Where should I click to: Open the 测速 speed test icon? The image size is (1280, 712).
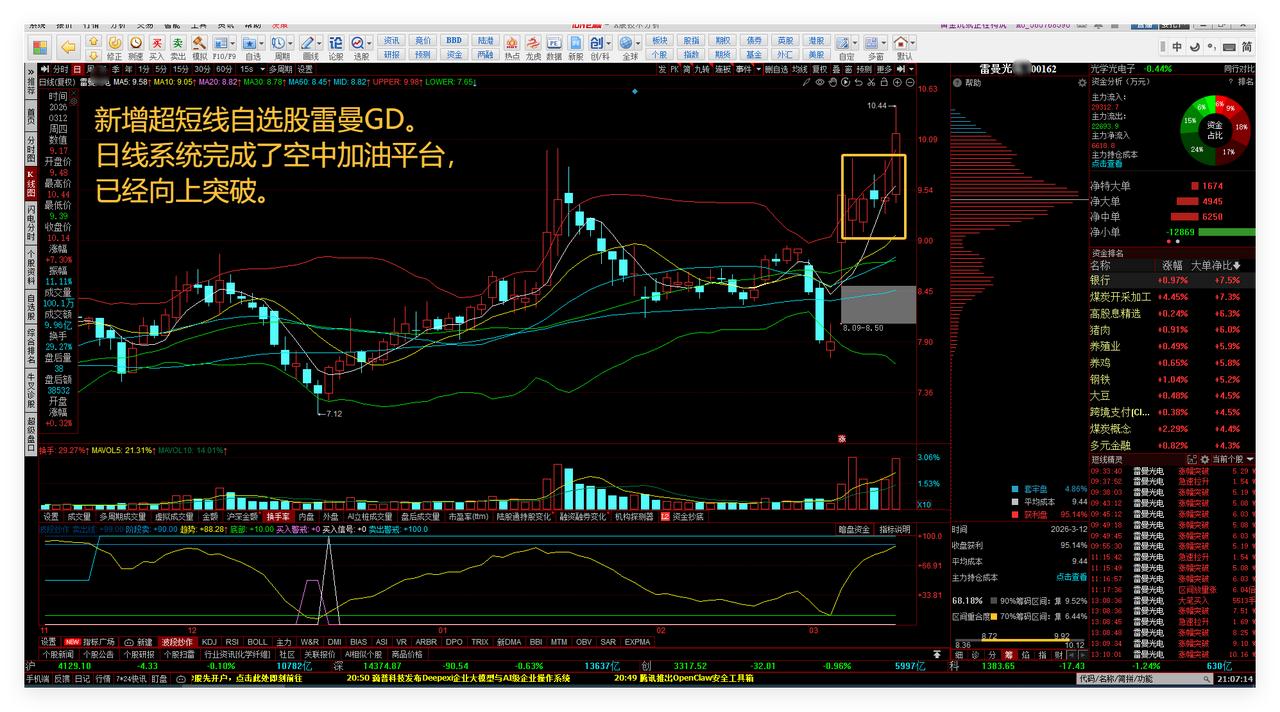(x=135, y=44)
